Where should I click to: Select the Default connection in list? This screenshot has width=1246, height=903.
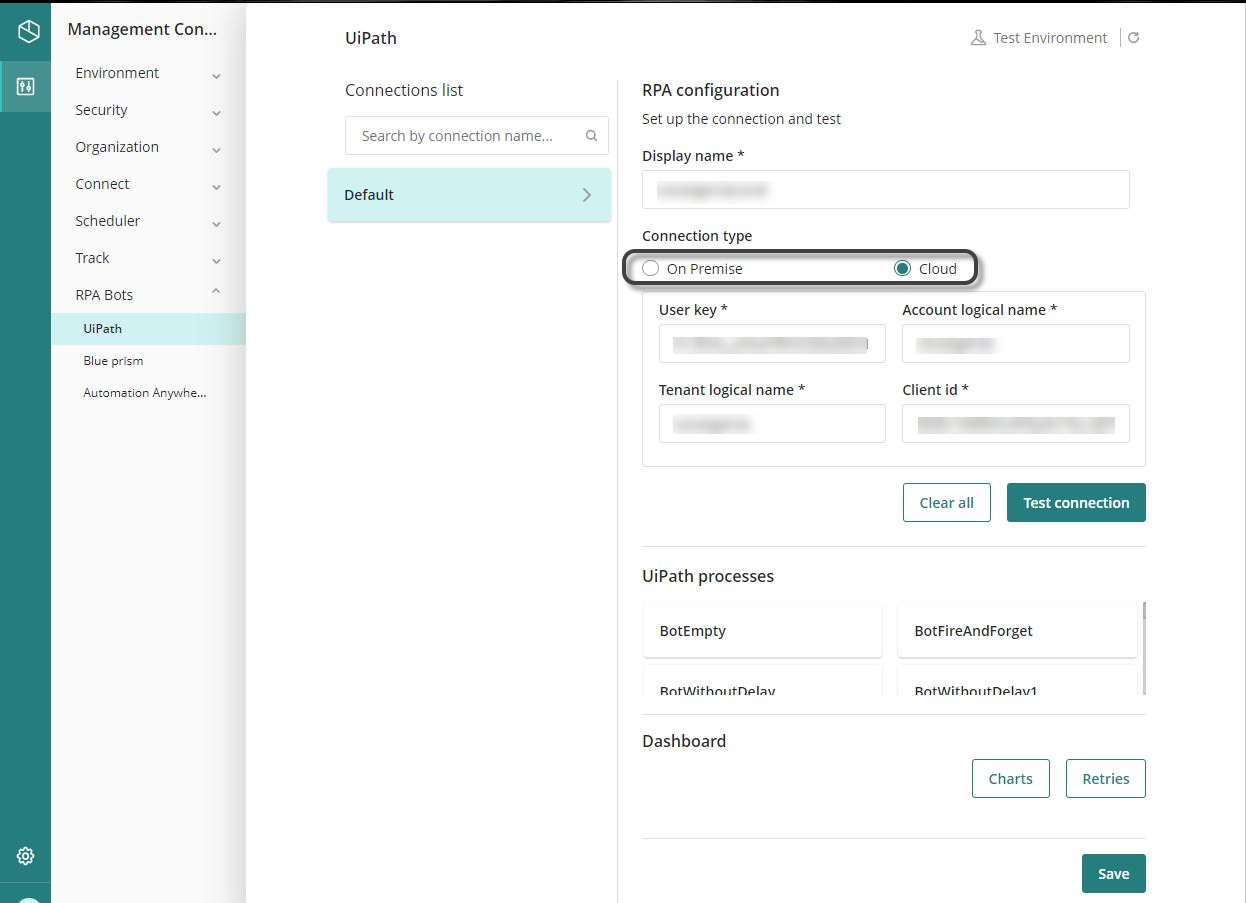[x=469, y=195]
